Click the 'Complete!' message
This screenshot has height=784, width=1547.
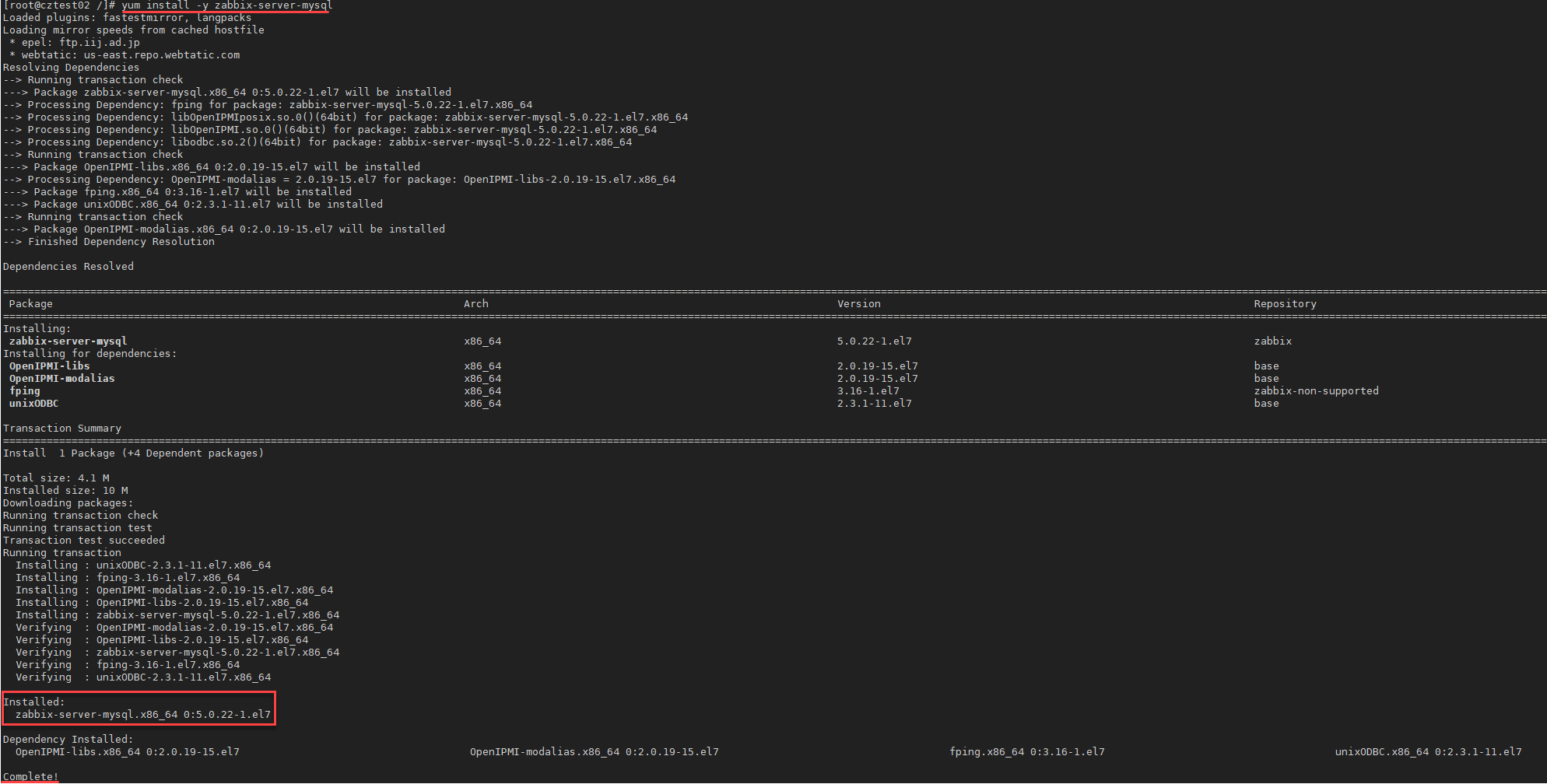click(x=31, y=776)
